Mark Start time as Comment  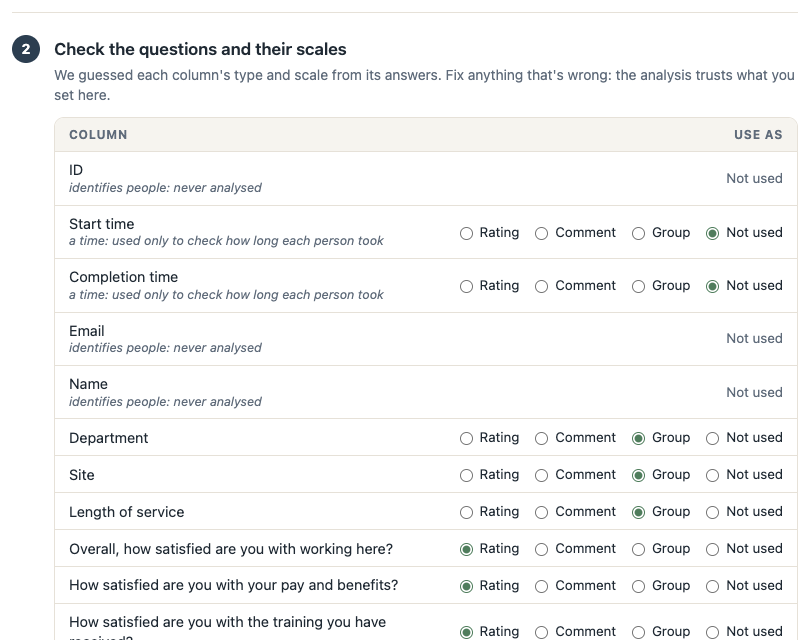(541, 233)
